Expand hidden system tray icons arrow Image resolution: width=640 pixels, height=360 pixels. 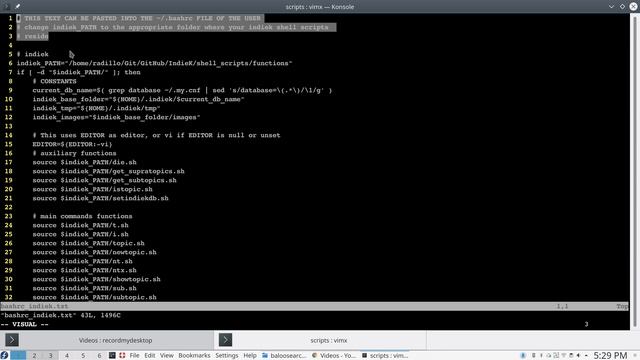coord(586,356)
